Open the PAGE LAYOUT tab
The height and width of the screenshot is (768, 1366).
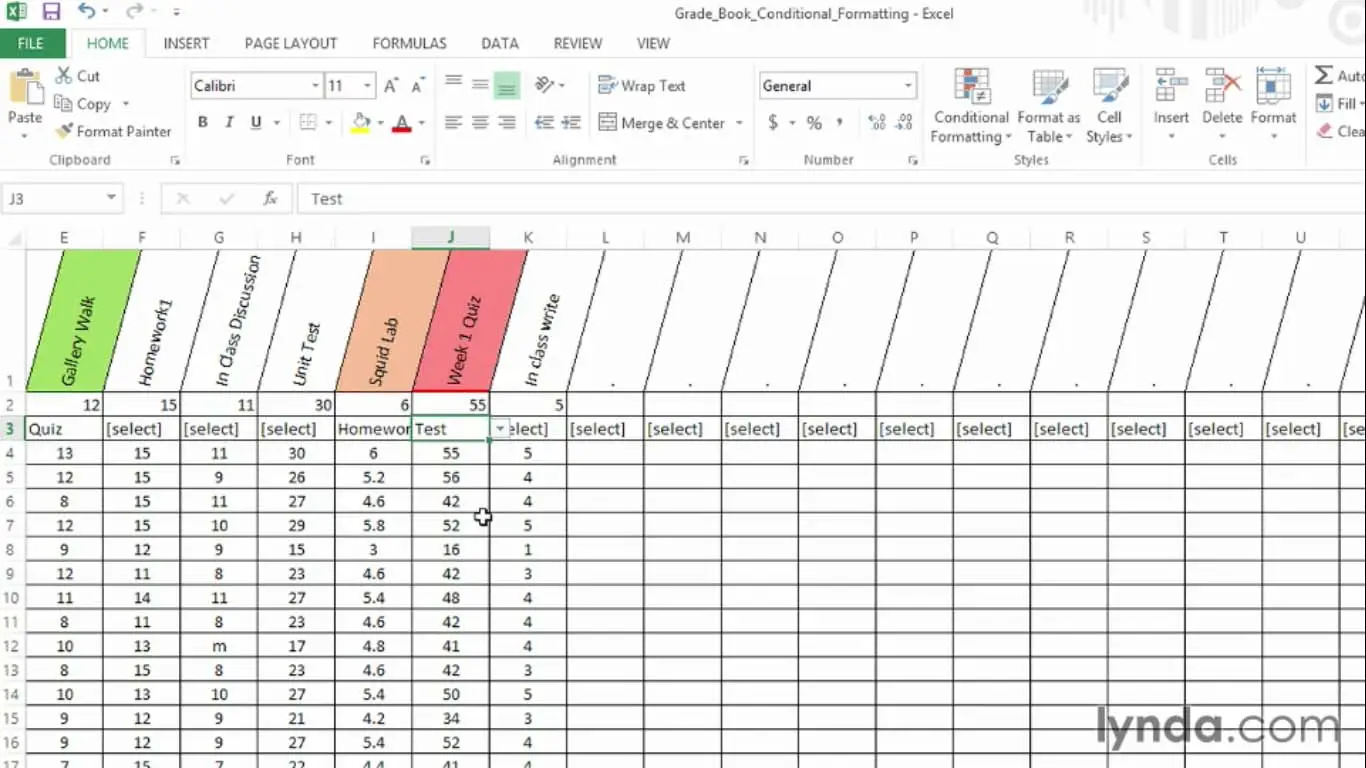(291, 43)
